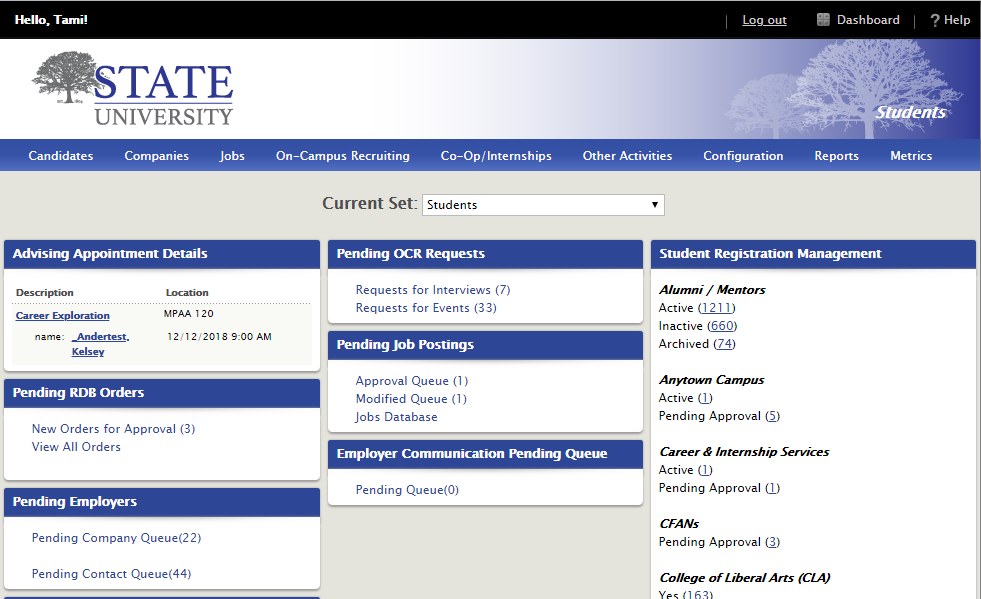Click the 'Description' column header
Screen dimensions: 981x599
point(44,292)
